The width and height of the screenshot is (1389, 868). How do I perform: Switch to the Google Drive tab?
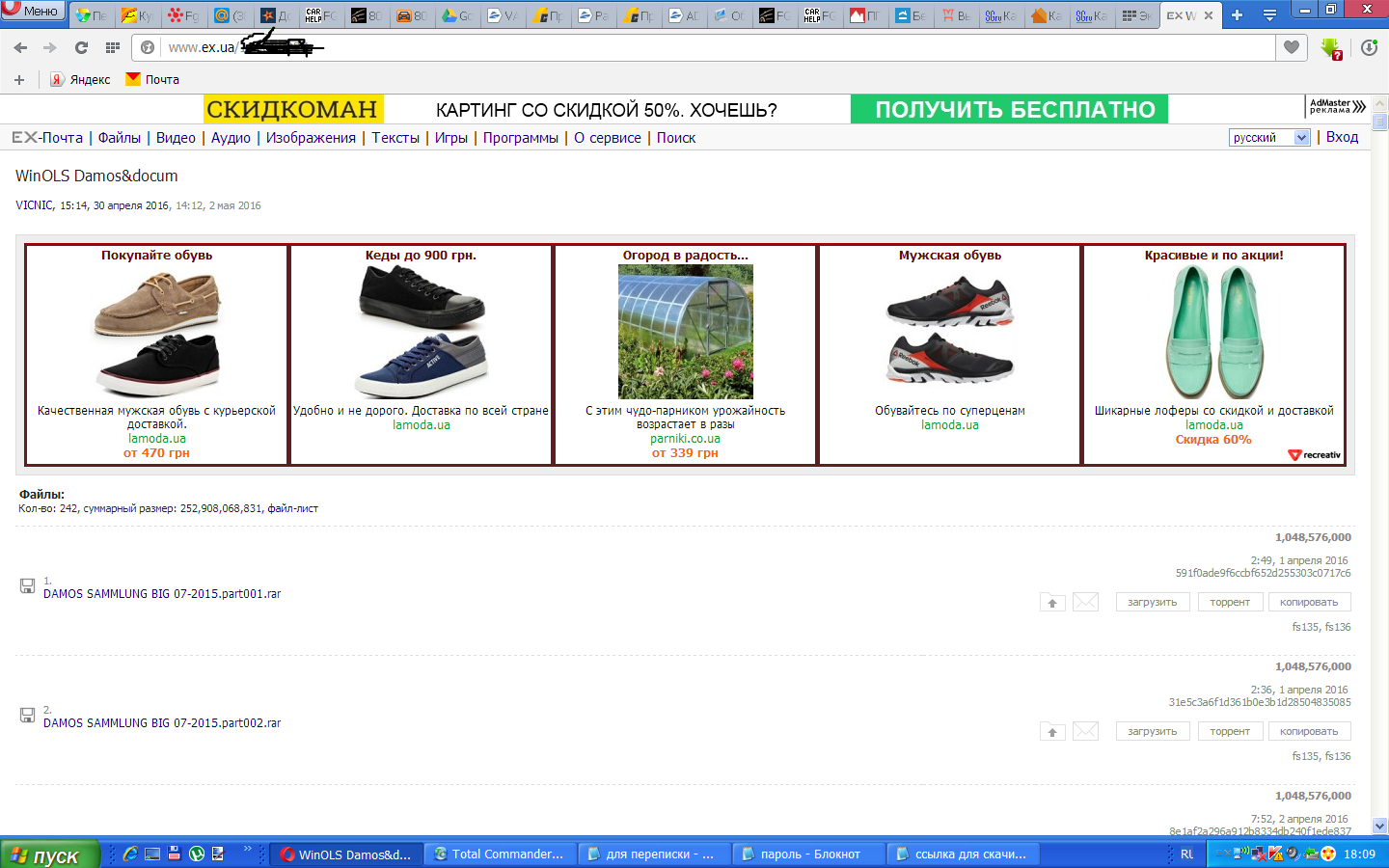[456, 15]
